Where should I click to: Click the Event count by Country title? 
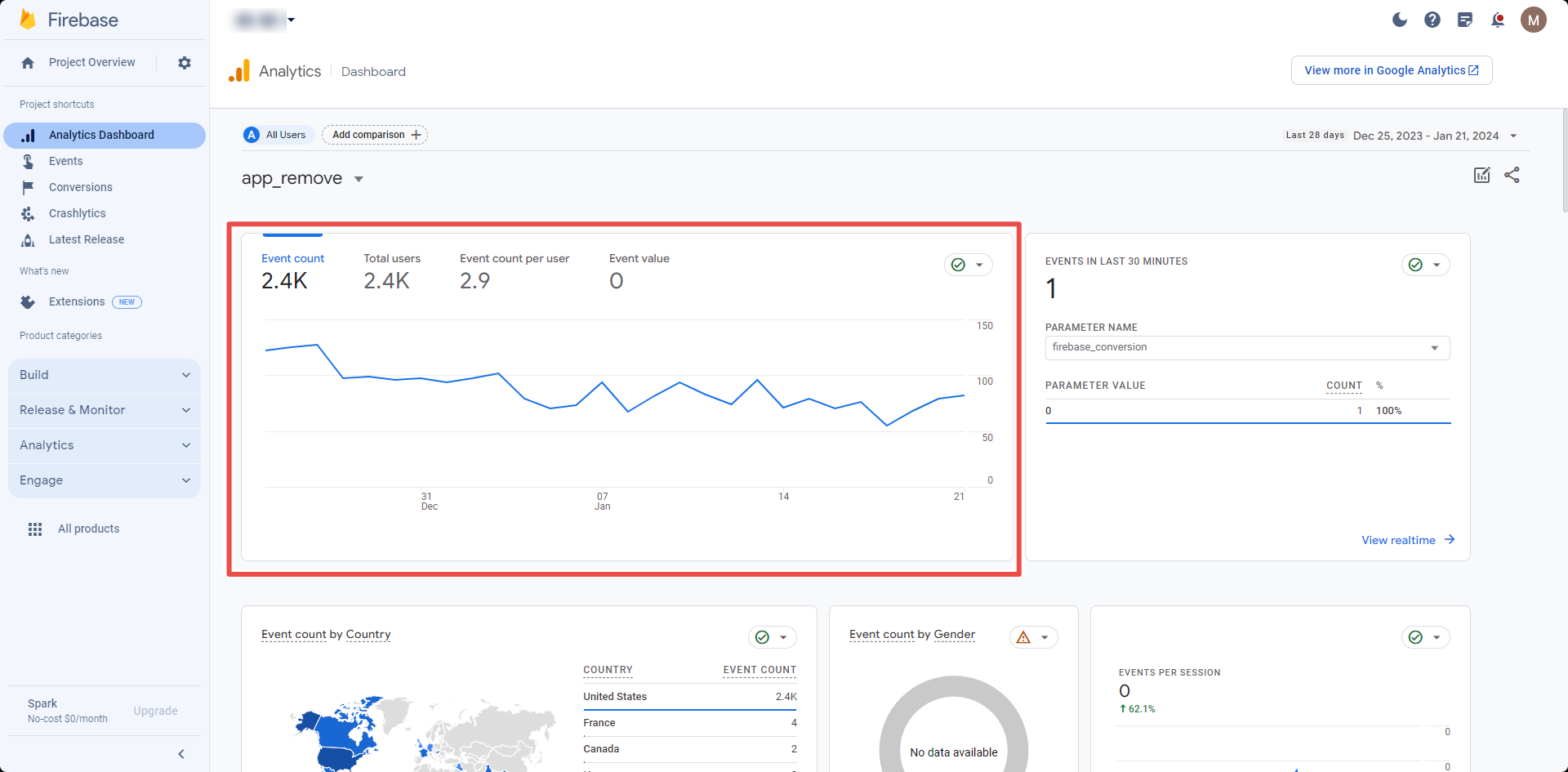coord(326,635)
